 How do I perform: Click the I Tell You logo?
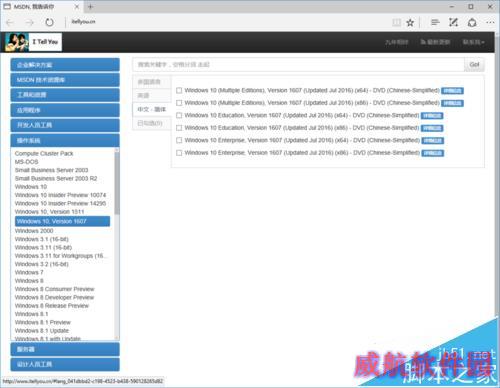click(x=33, y=42)
